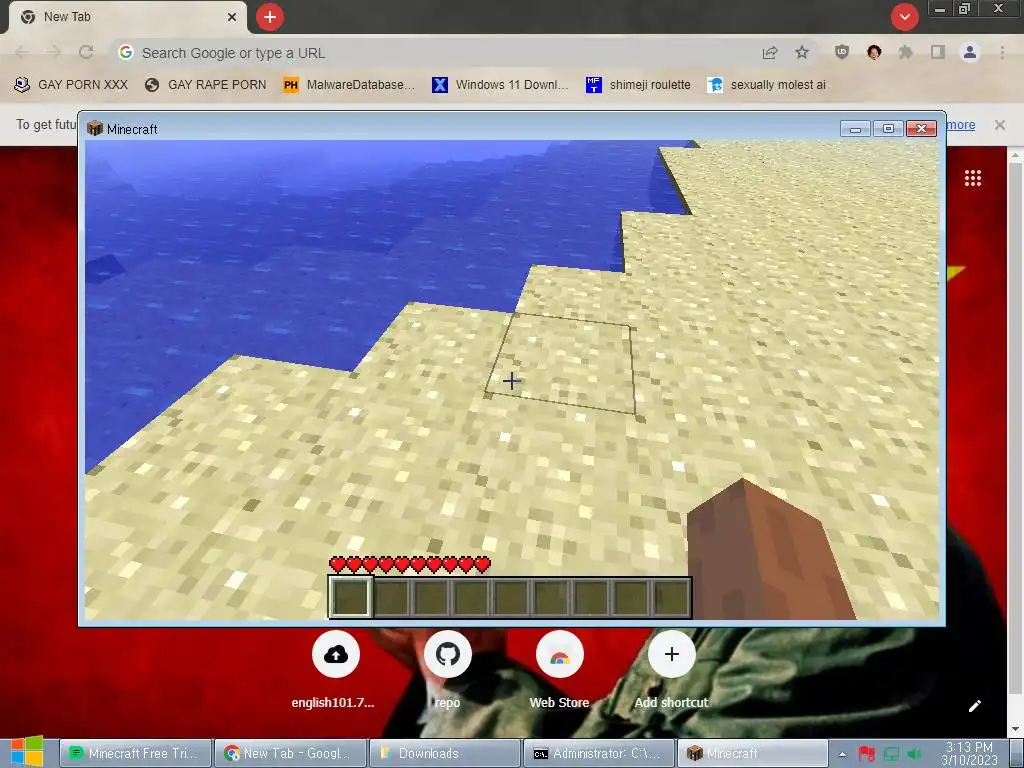Open the taskbar clock showing 3:13 PM
The width and height of the screenshot is (1024, 768).
coord(970,754)
